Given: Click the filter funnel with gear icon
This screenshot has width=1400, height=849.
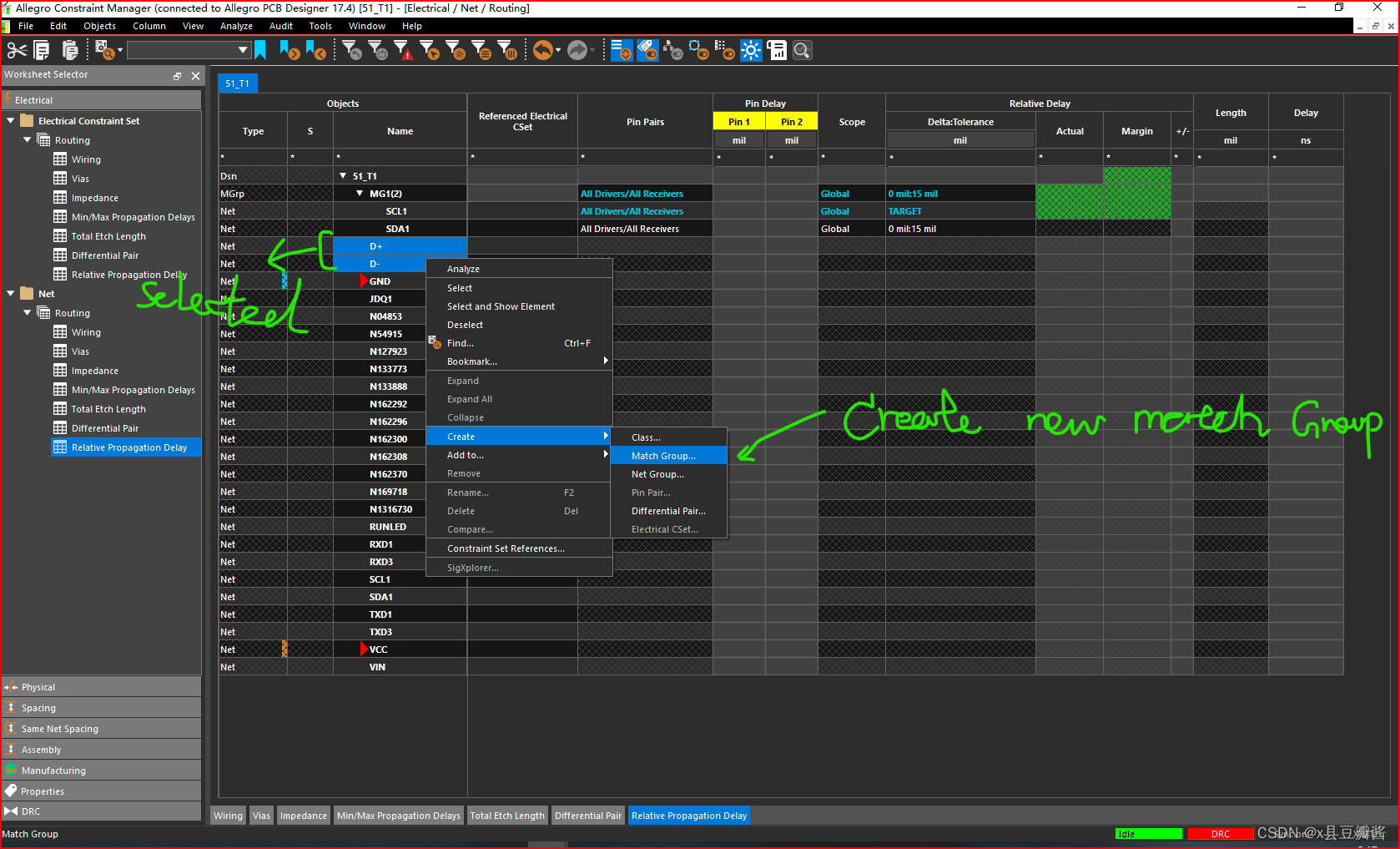Looking at the screenshot, I should click(456, 50).
